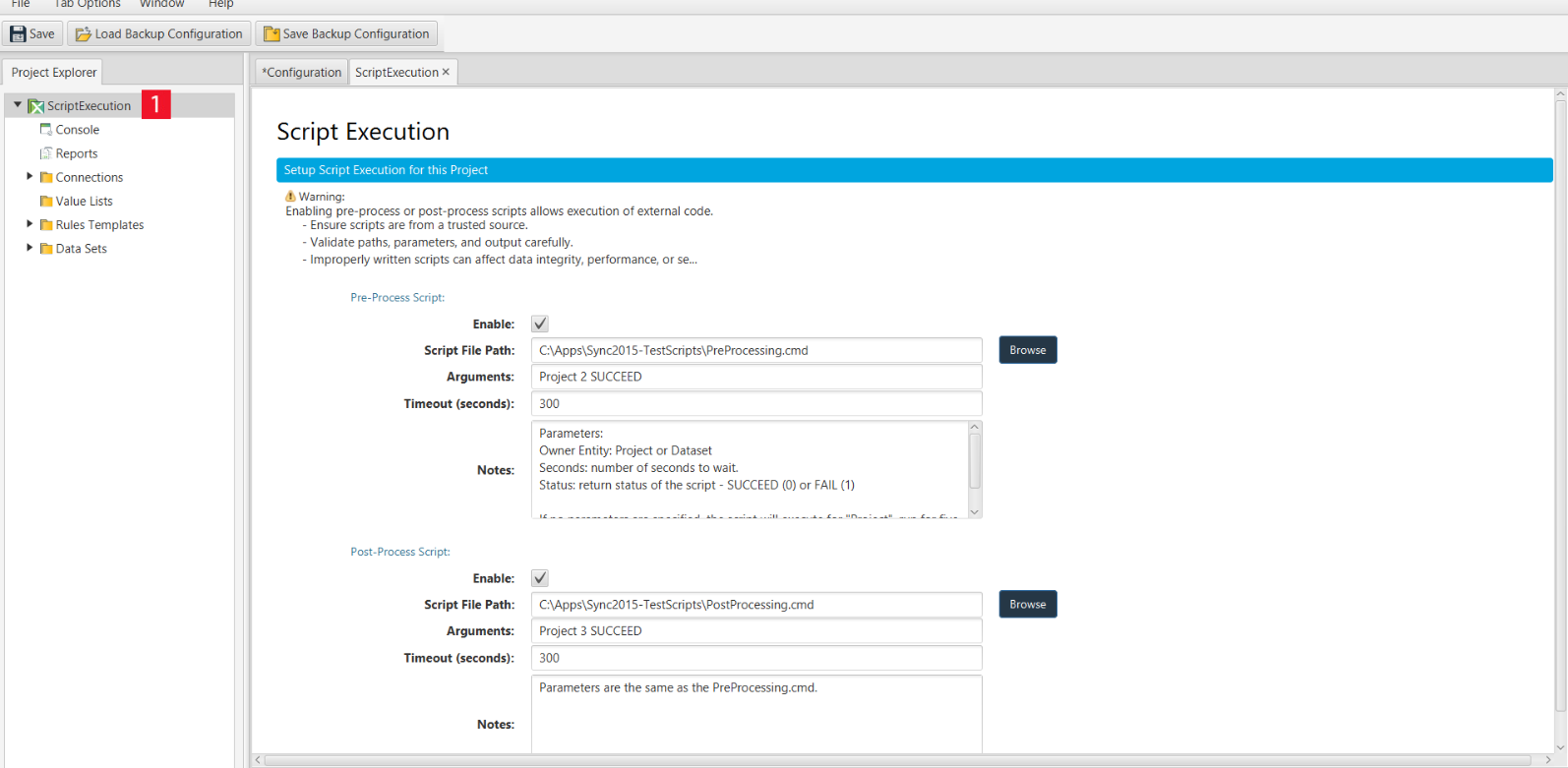The image size is (1568, 768).
Task: Click the Connections folder icon
Action: (46, 177)
